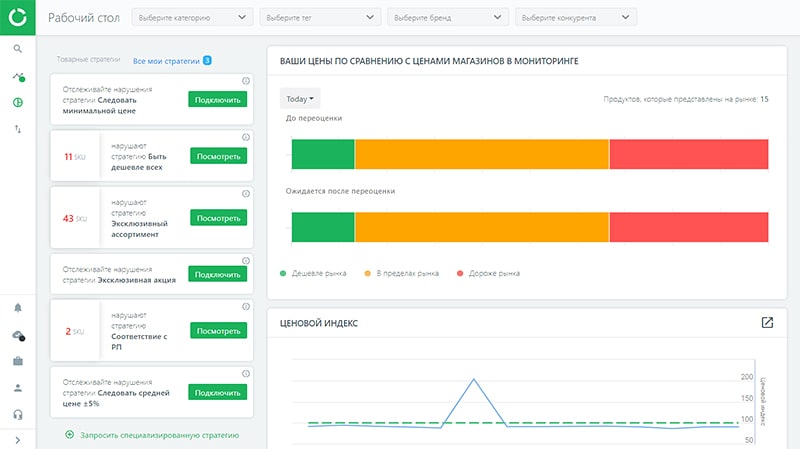
Task: Click the cloud icon in the sidebar
Action: [17, 334]
